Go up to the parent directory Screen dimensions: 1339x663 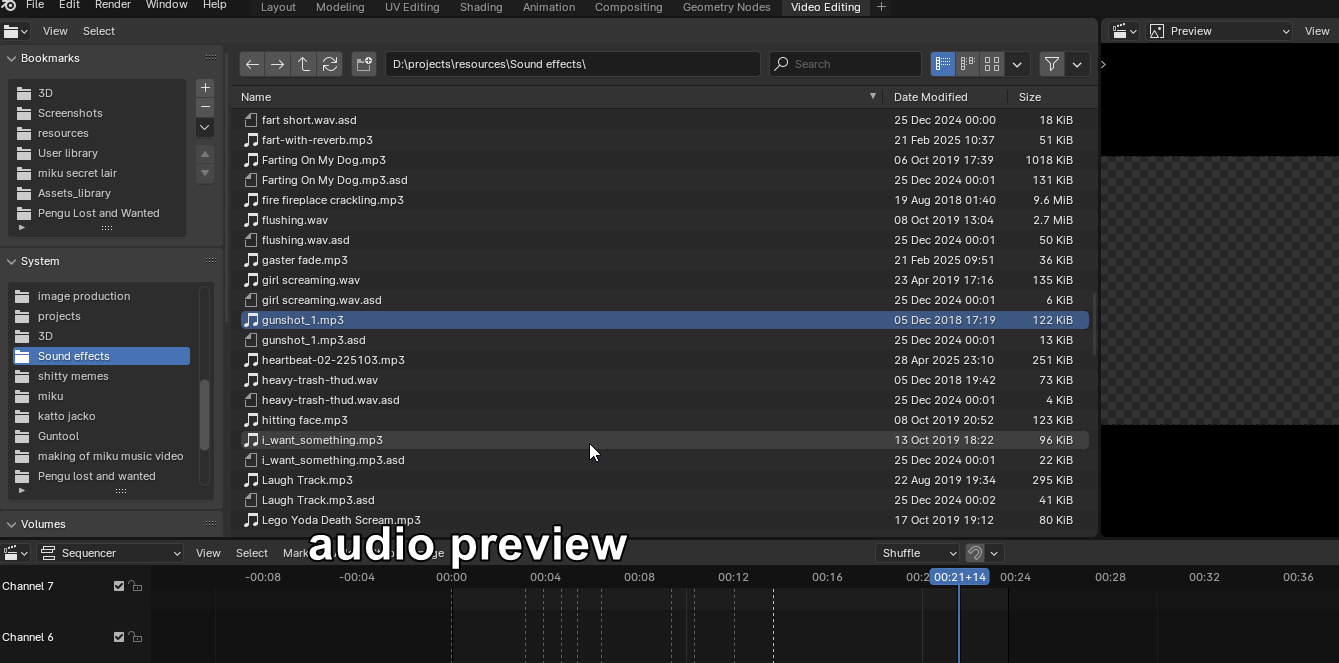(304, 64)
